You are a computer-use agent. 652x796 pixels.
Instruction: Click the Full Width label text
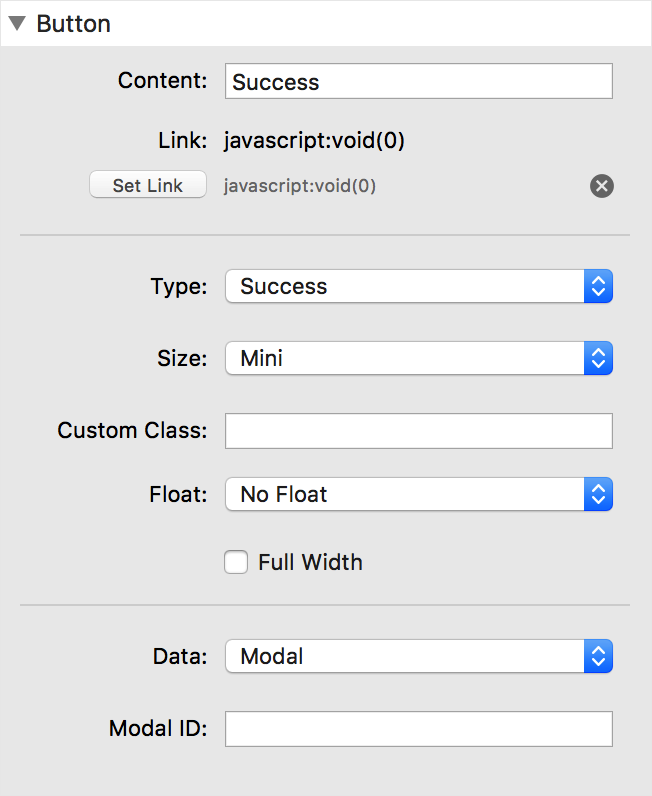[310, 562]
